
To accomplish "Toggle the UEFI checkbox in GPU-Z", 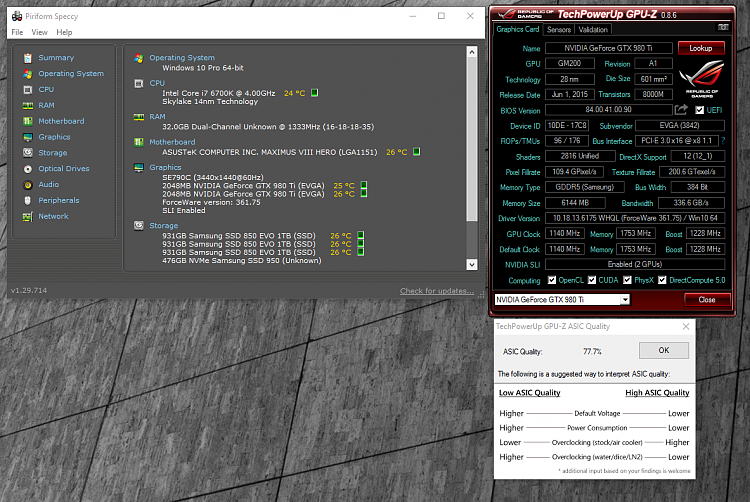I will pos(699,110).
